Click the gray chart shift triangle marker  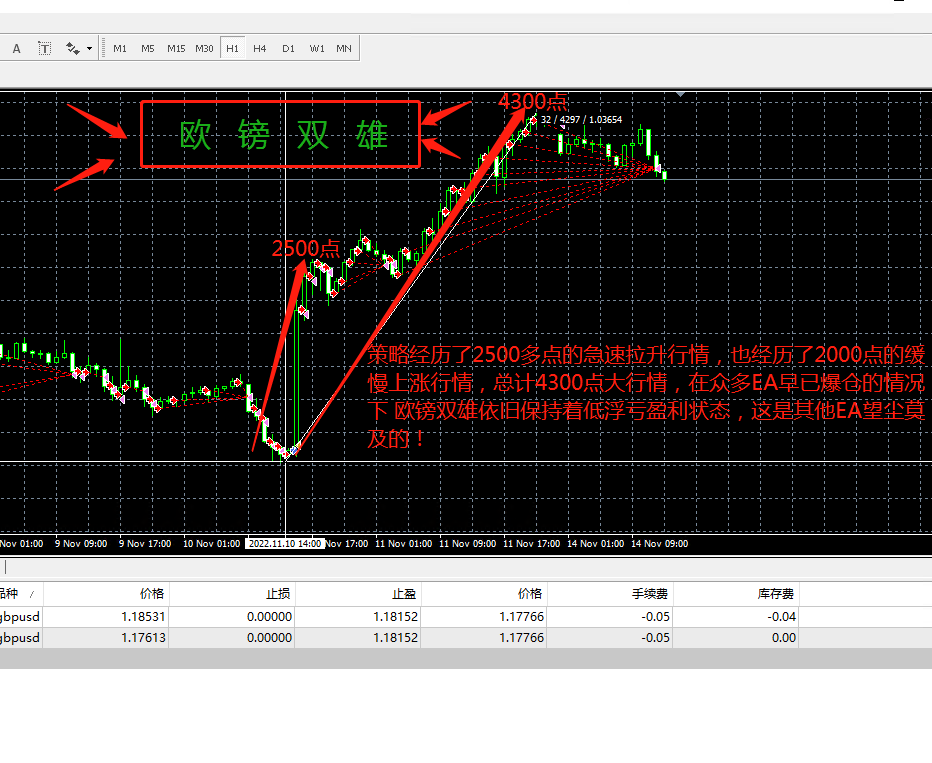click(x=681, y=94)
